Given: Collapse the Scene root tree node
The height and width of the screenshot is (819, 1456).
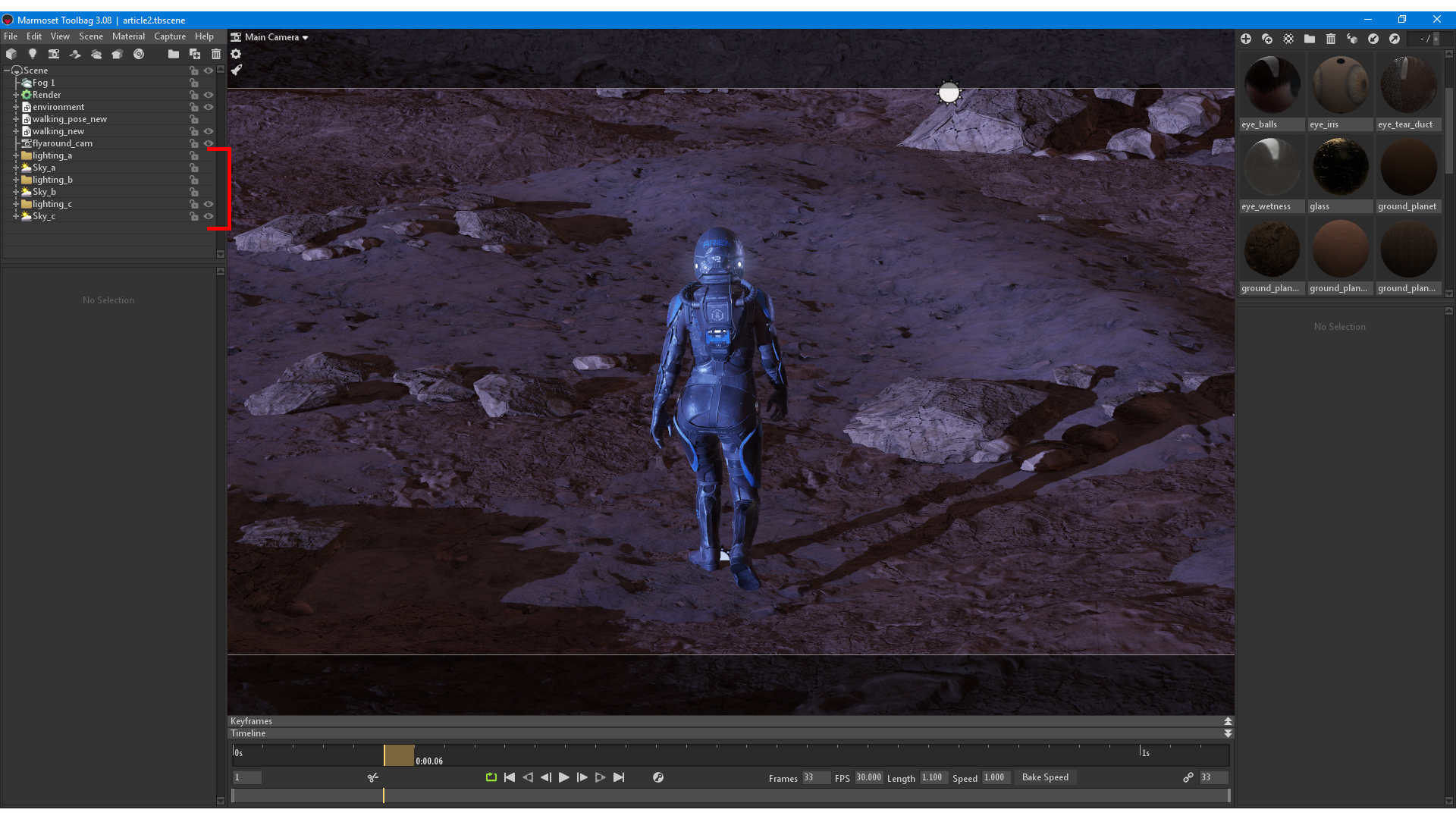Looking at the screenshot, I should 7,71.
